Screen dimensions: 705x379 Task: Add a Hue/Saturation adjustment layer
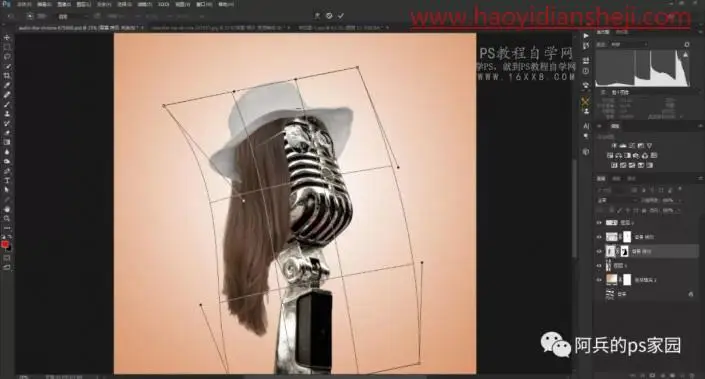[x=610, y=156]
